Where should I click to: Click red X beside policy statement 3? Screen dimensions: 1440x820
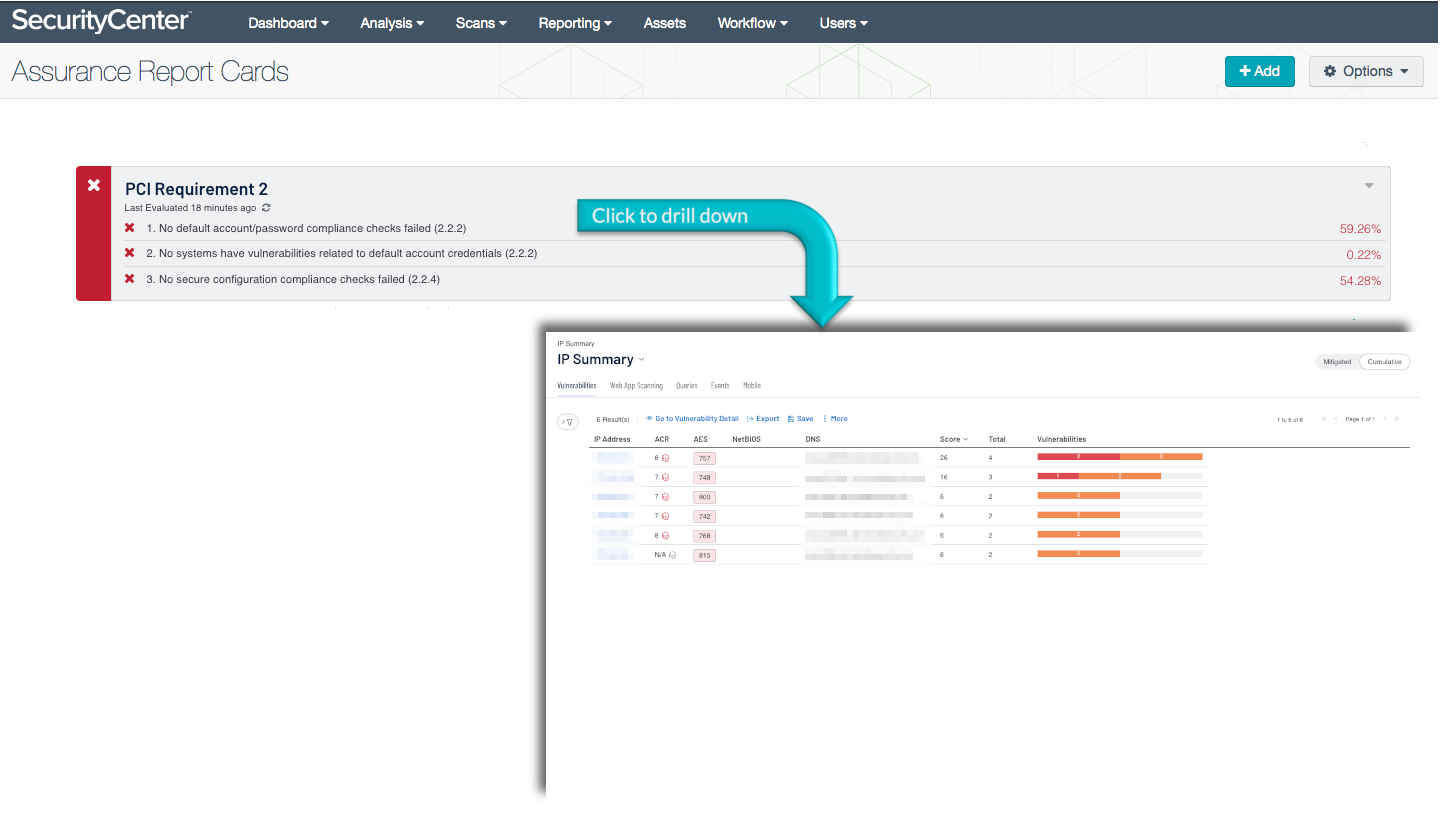(129, 279)
